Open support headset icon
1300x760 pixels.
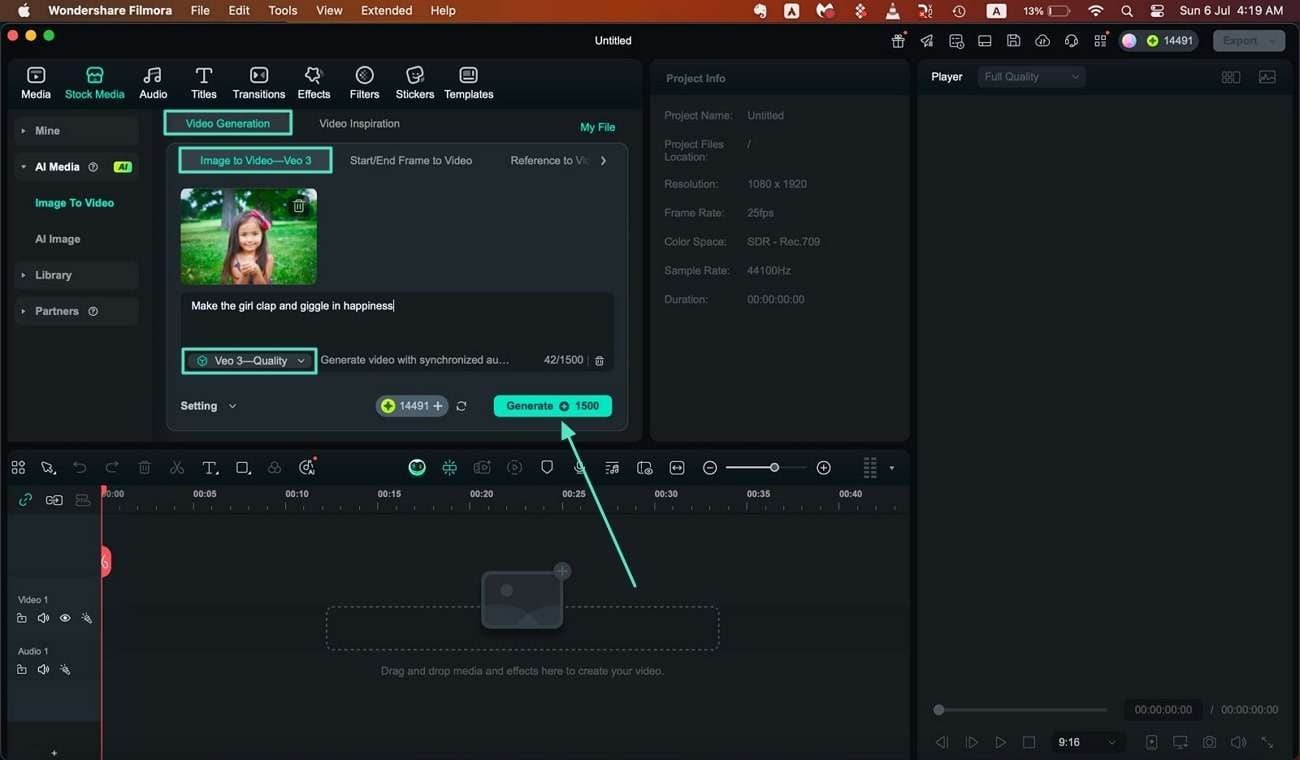(x=1072, y=41)
